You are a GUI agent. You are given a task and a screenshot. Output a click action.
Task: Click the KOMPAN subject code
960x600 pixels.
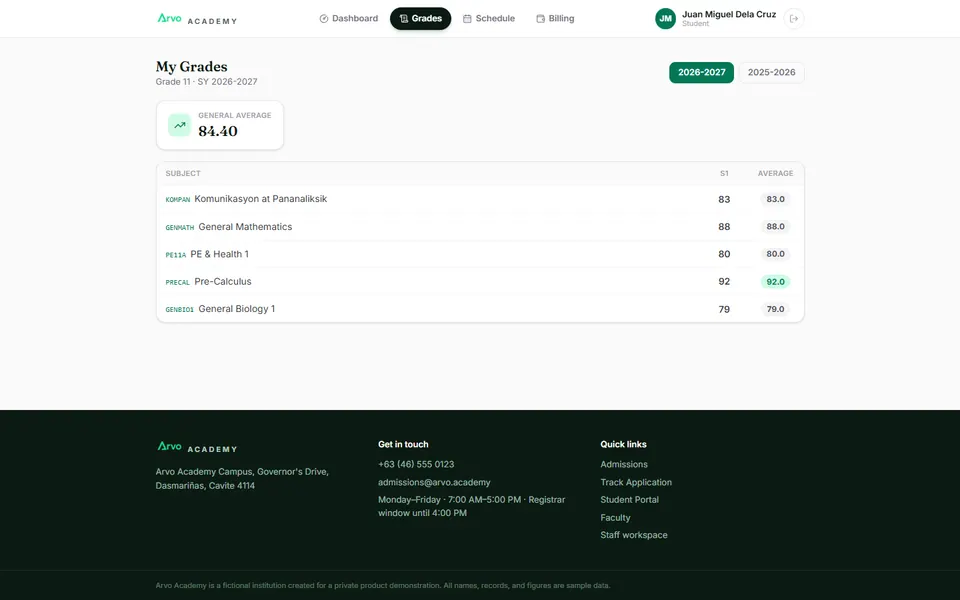point(178,200)
